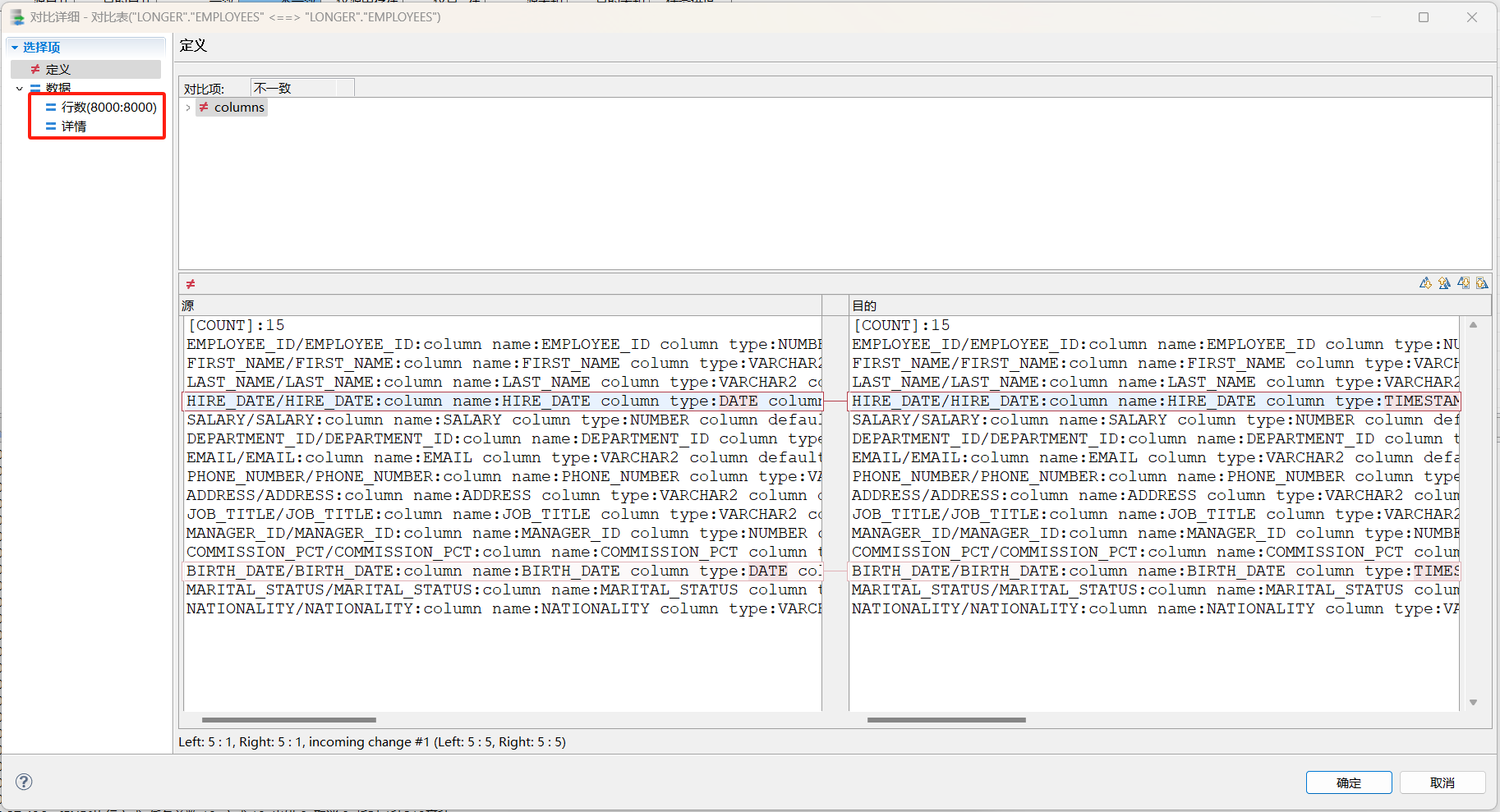The width and height of the screenshot is (1500, 812).
Task: Click EMAIL line in target pane
Action: pyautogui.click(x=1155, y=458)
